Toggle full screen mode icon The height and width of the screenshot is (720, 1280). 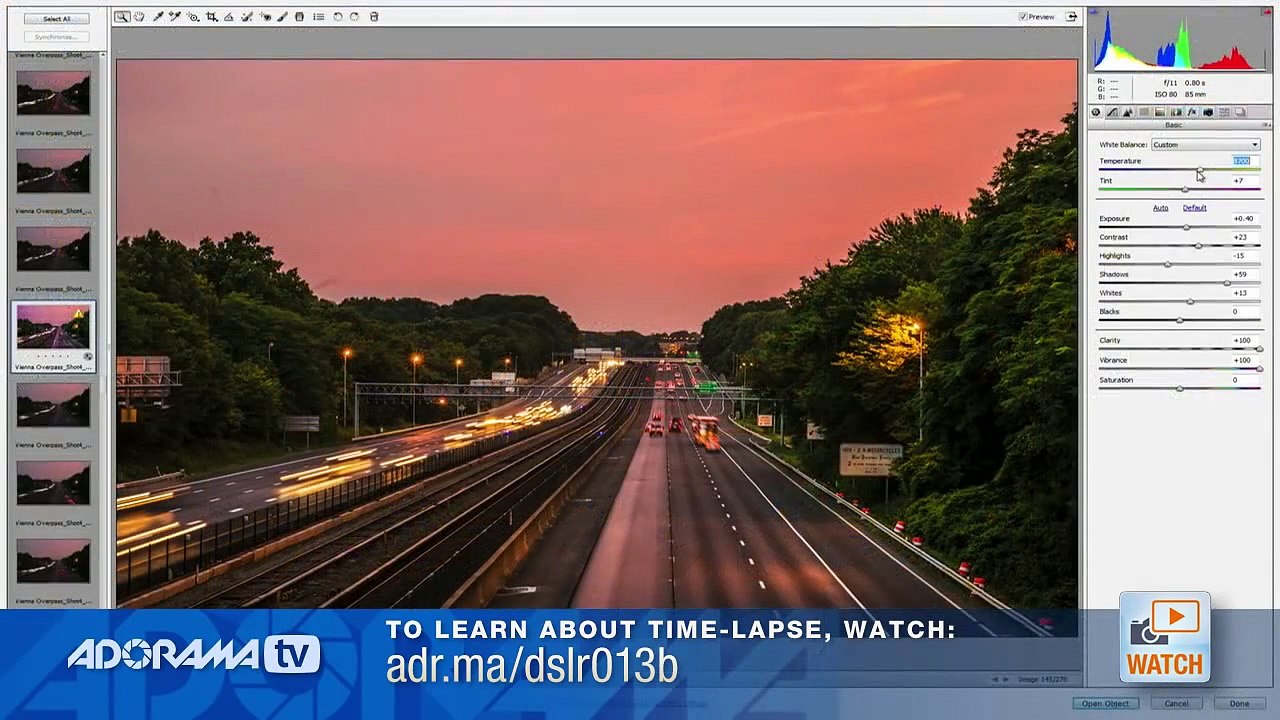point(1072,17)
